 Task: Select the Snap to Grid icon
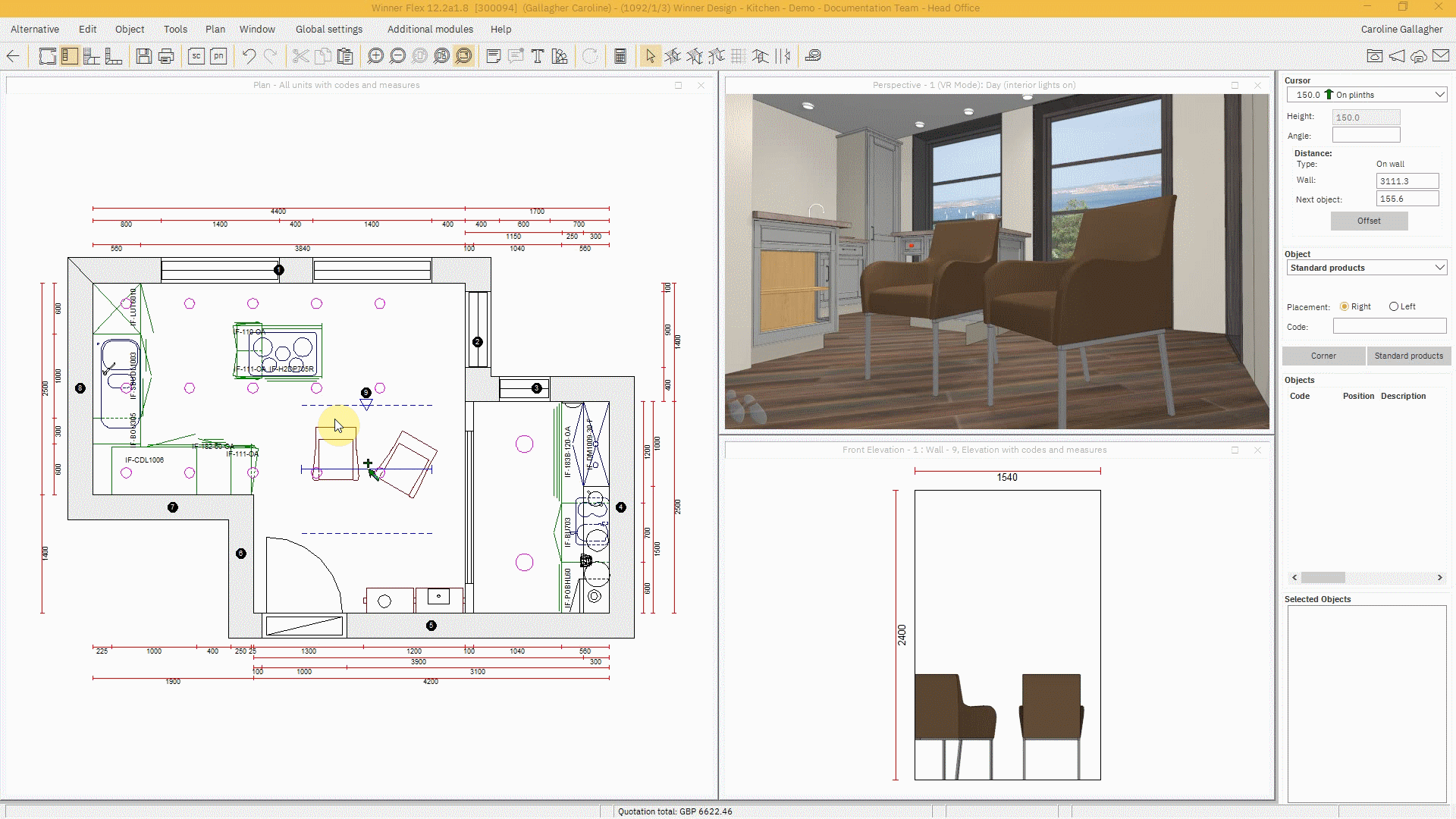738,56
